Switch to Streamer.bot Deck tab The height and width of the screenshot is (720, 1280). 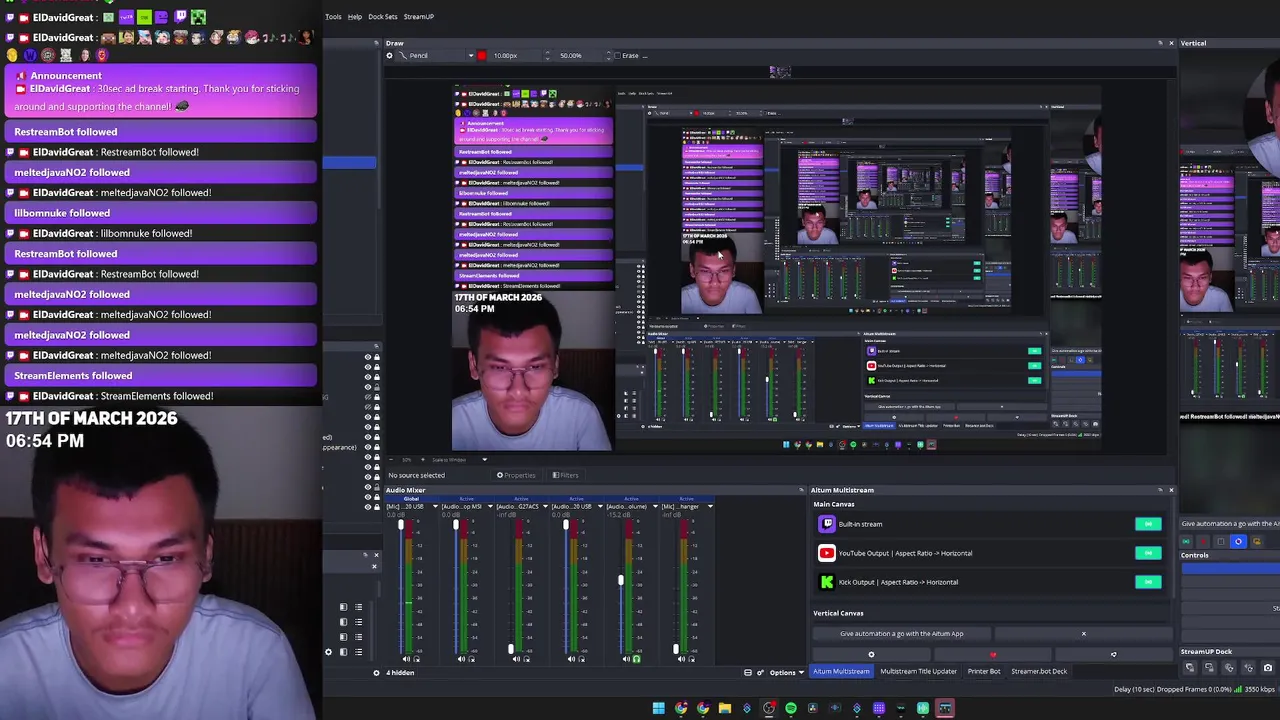tap(1039, 672)
